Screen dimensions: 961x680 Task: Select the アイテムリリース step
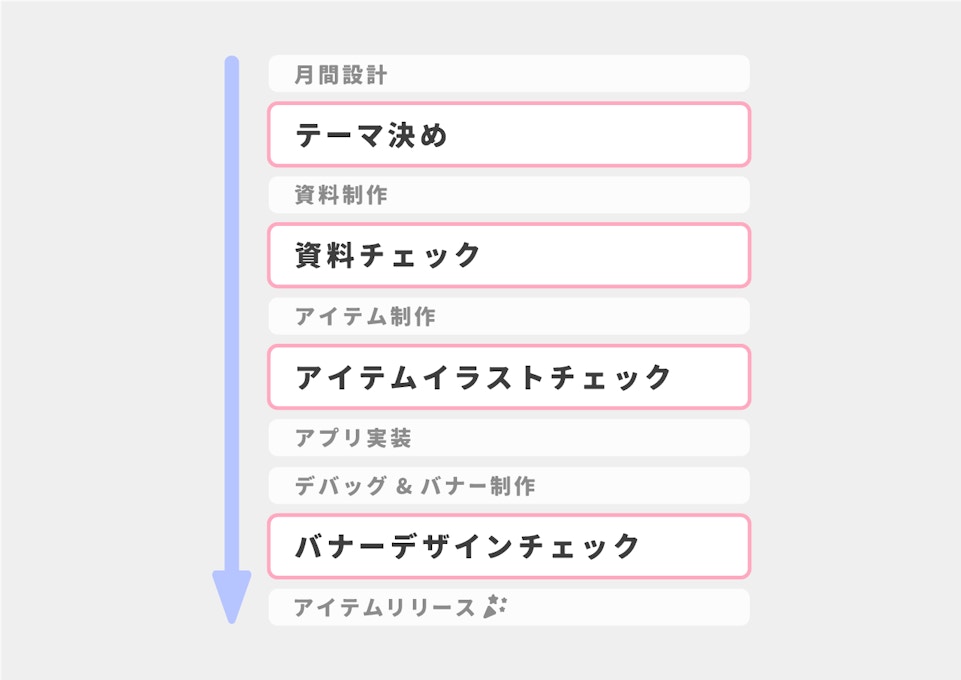[508, 607]
